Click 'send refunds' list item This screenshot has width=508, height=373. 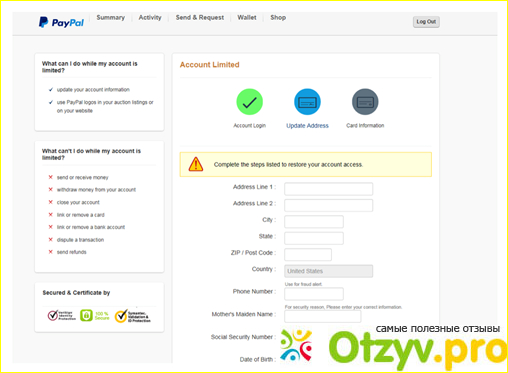71,252
